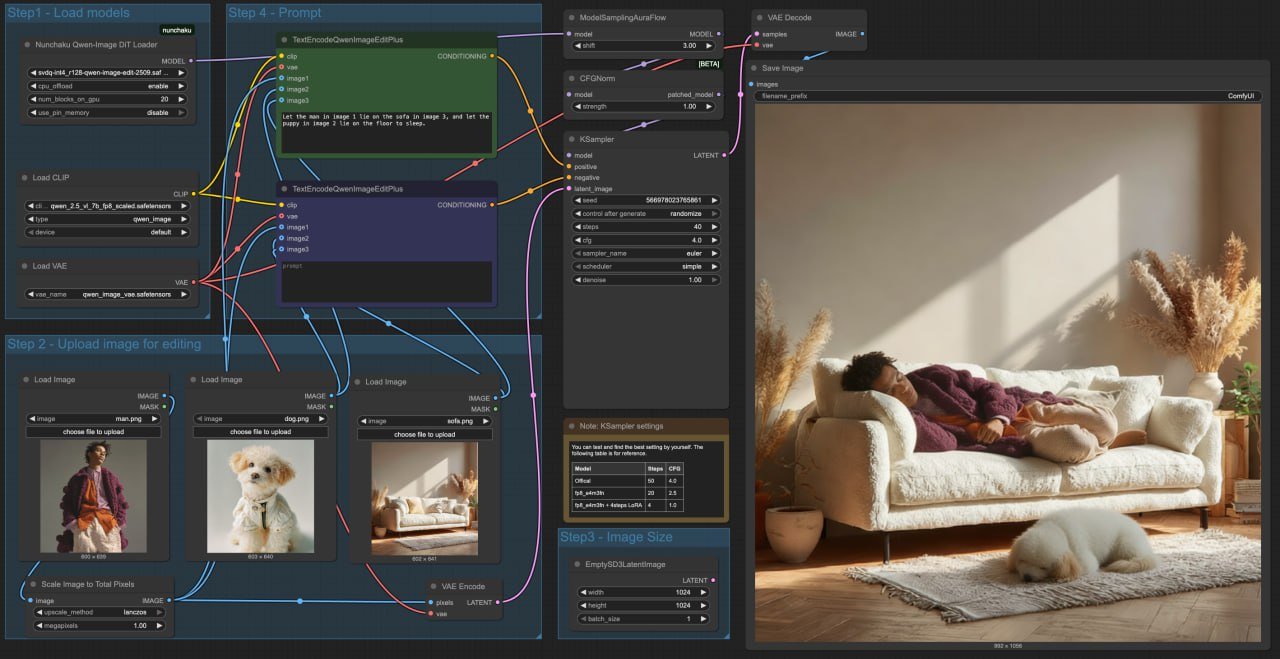The height and width of the screenshot is (659, 1280).
Task: Collapse the KSampler node via its title dot
Action: click(570, 139)
